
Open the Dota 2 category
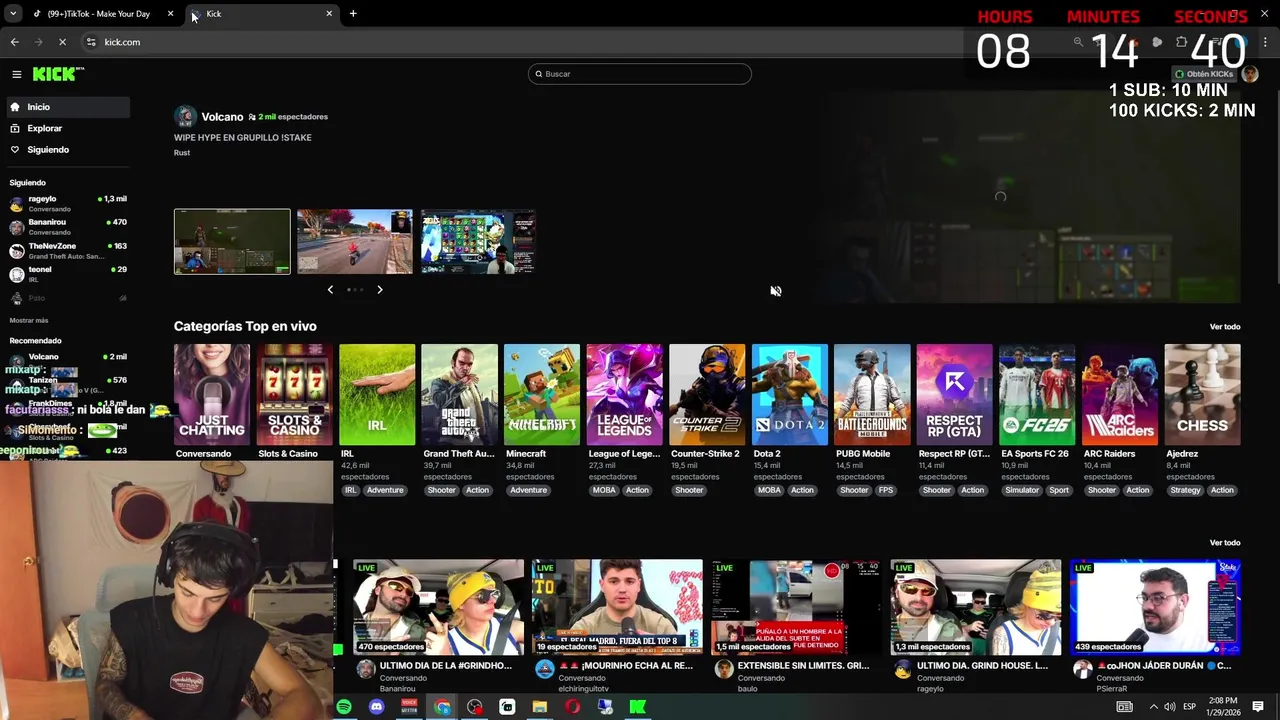pyautogui.click(x=790, y=395)
